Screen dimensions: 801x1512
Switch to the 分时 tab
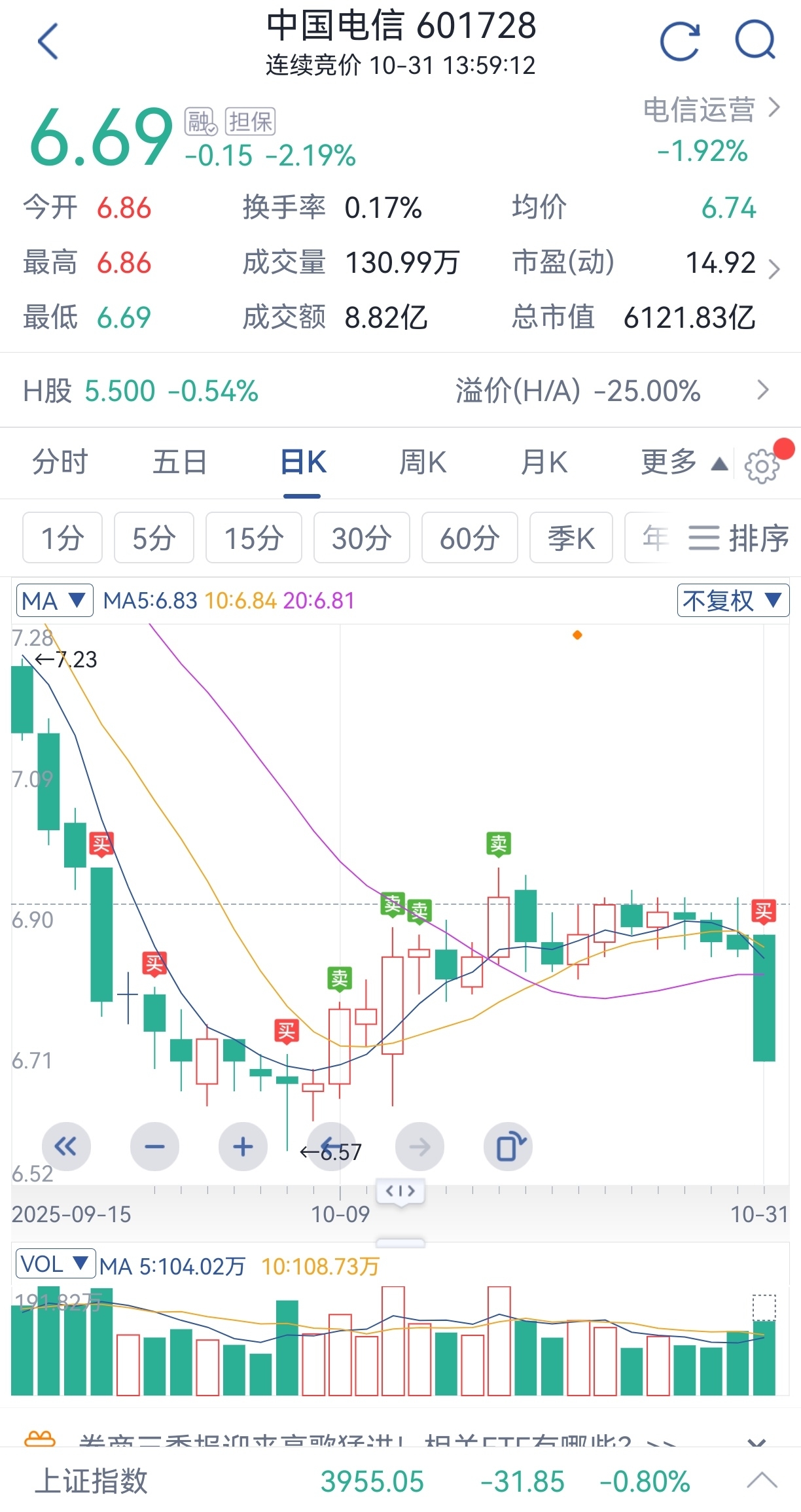click(x=60, y=463)
